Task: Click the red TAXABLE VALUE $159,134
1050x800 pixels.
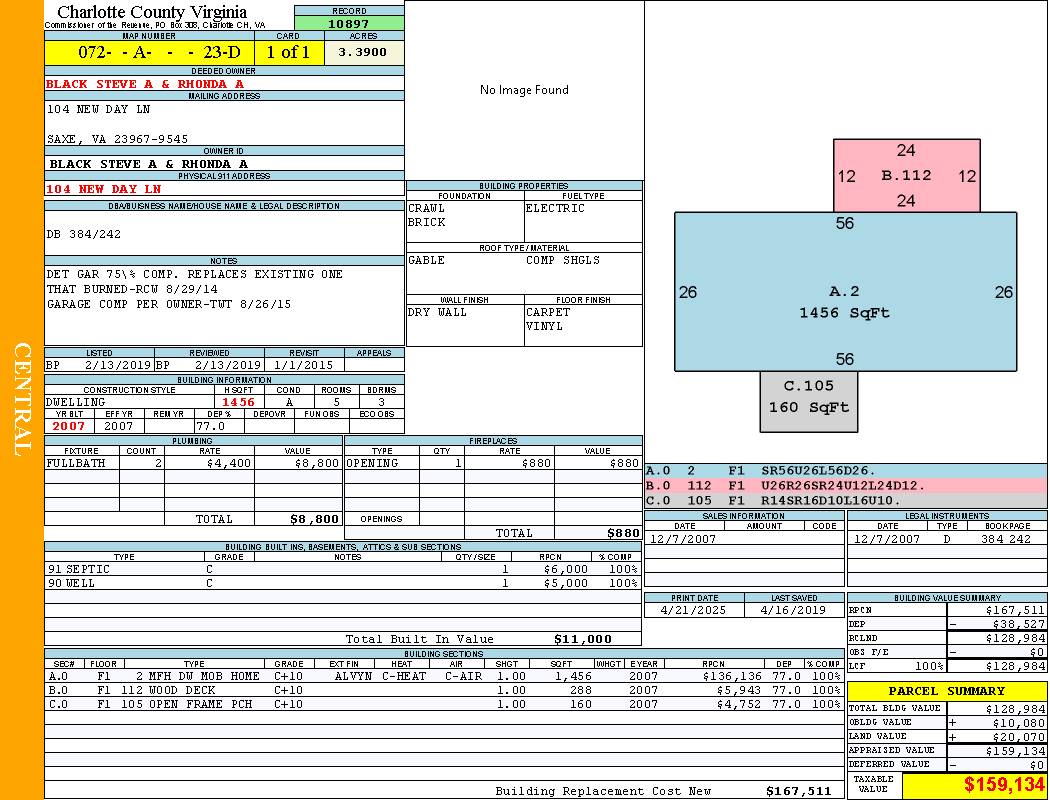Action: pyautogui.click(x=1003, y=784)
